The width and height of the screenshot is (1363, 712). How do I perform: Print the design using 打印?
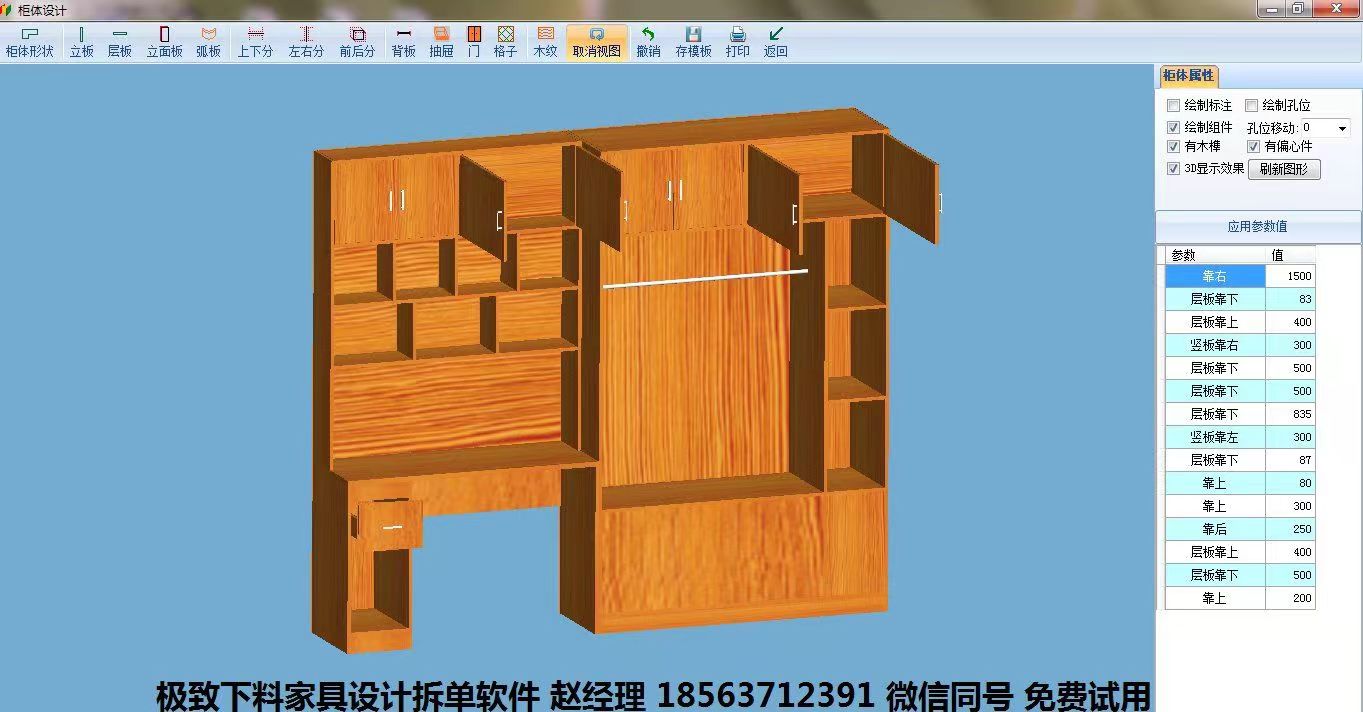[x=737, y=42]
